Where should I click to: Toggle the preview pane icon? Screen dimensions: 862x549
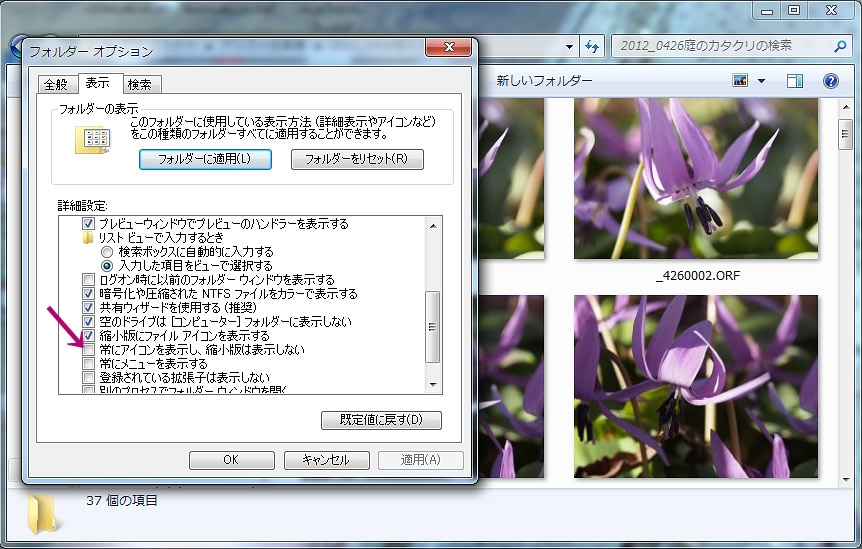click(796, 80)
